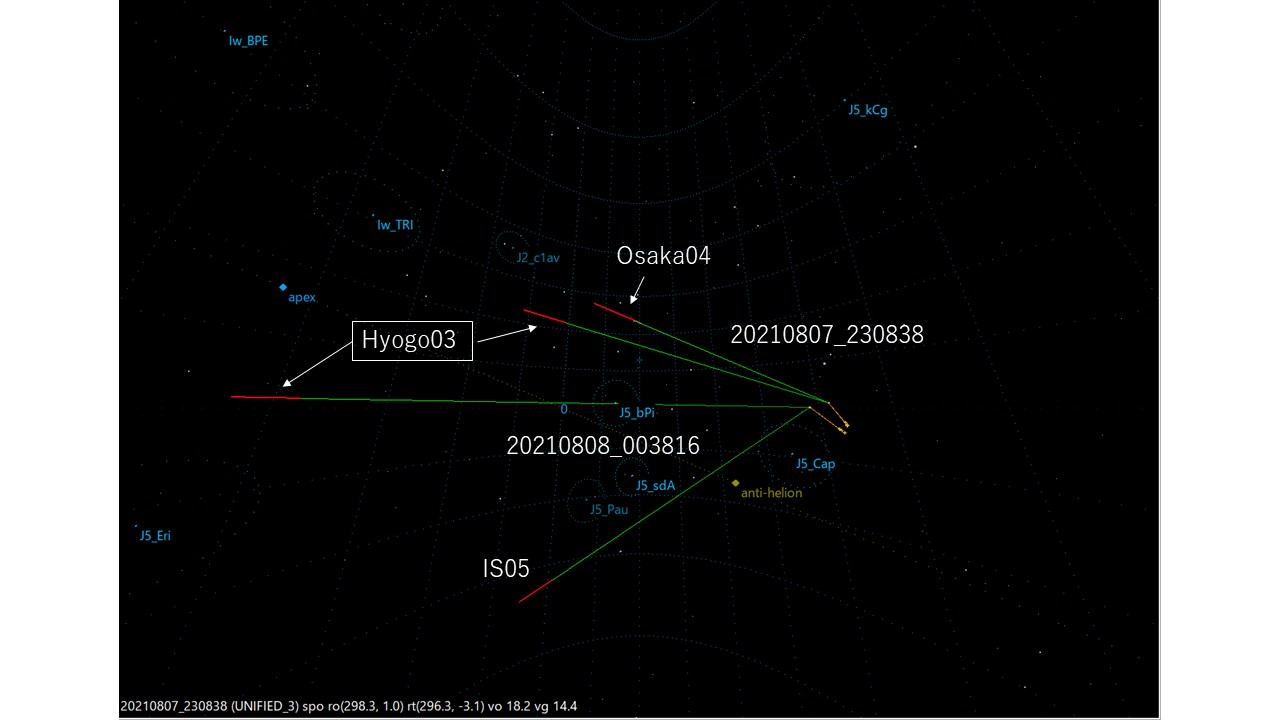Viewport: 1280px width, 720px height.
Task: Click the Iw_BPE label
Action: pyautogui.click(x=248, y=42)
